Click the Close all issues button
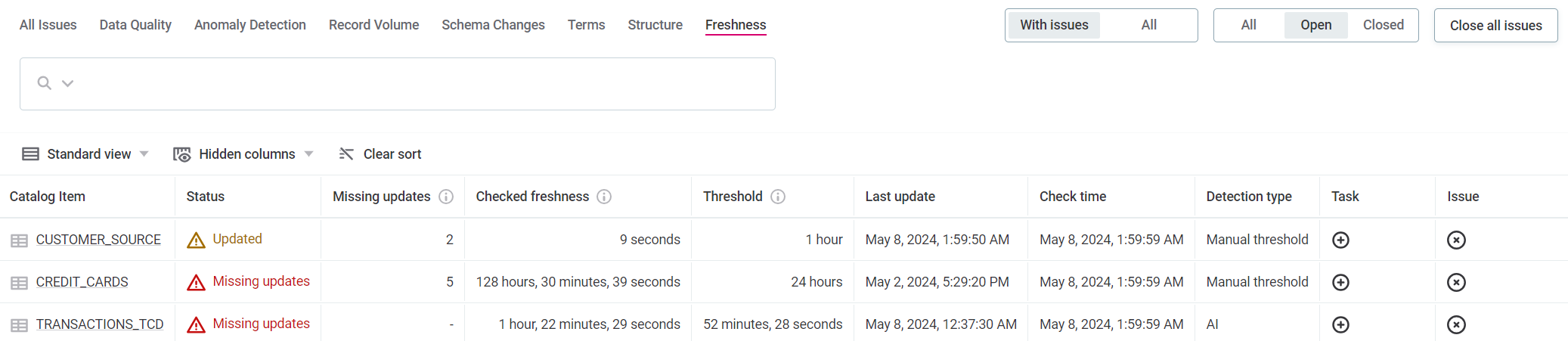The image size is (1568, 341). point(1495,26)
